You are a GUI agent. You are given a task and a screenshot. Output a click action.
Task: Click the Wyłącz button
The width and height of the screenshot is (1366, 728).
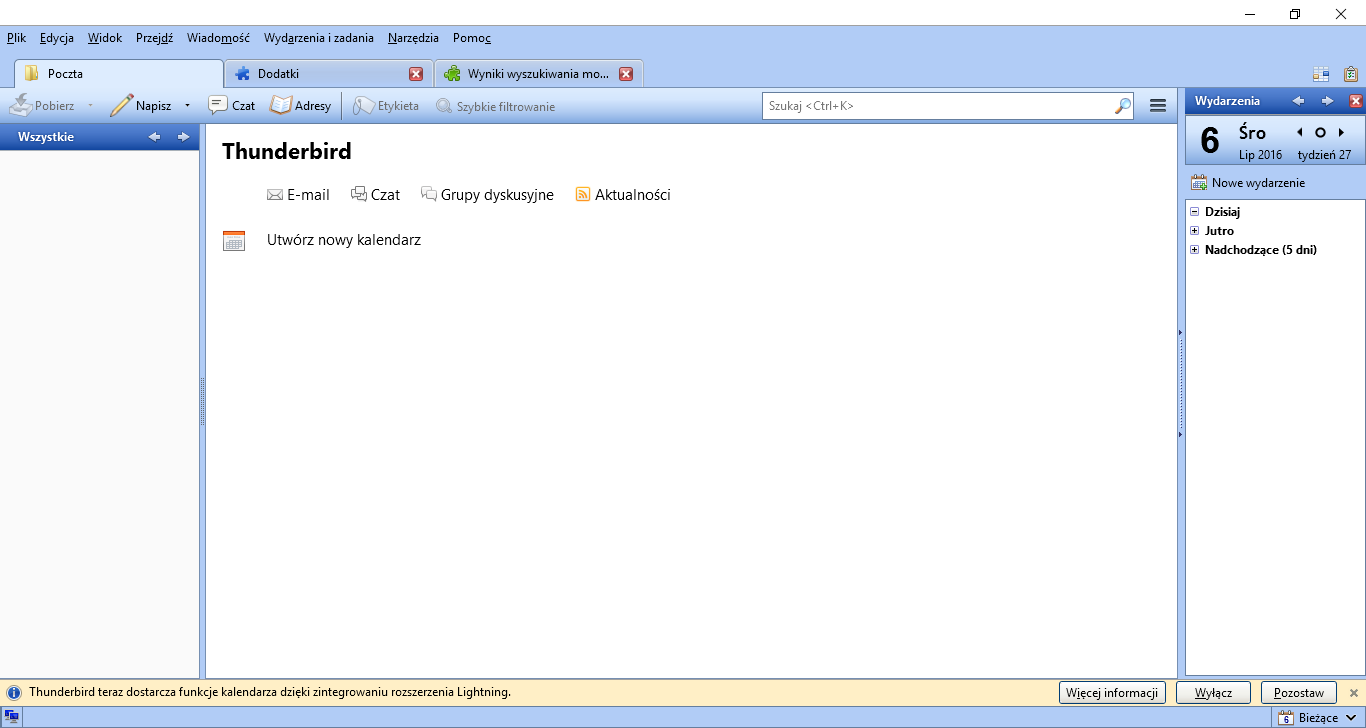(1214, 692)
